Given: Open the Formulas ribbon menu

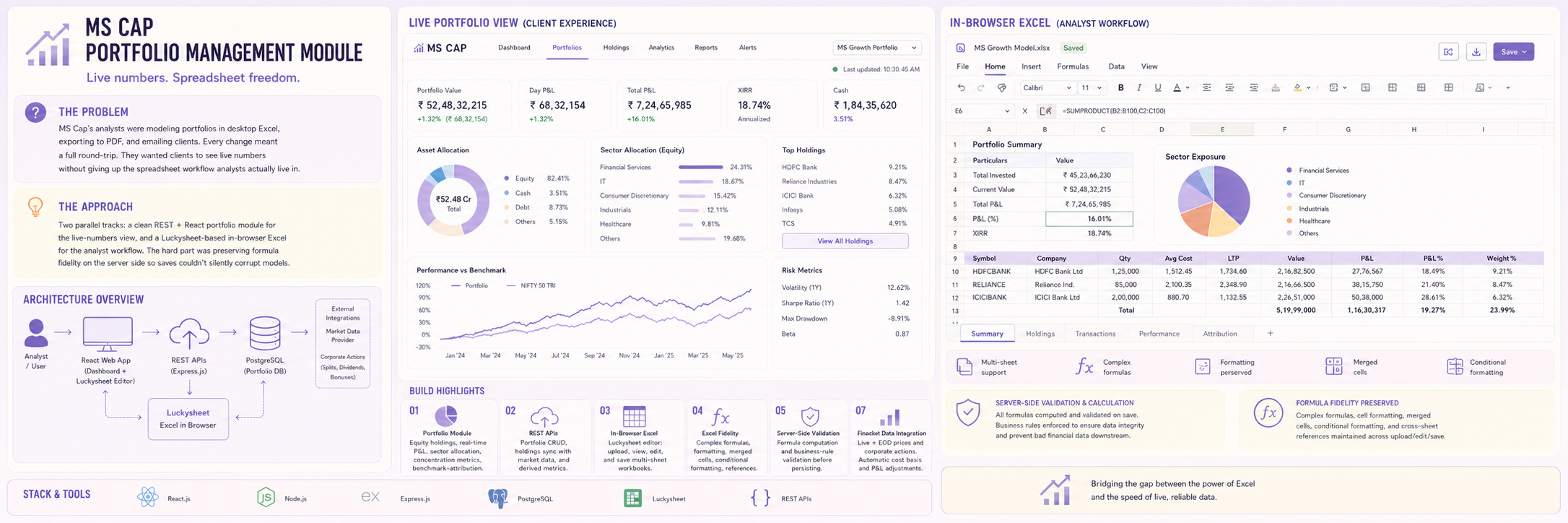Looking at the screenshot, I should tap(1073, 66).
